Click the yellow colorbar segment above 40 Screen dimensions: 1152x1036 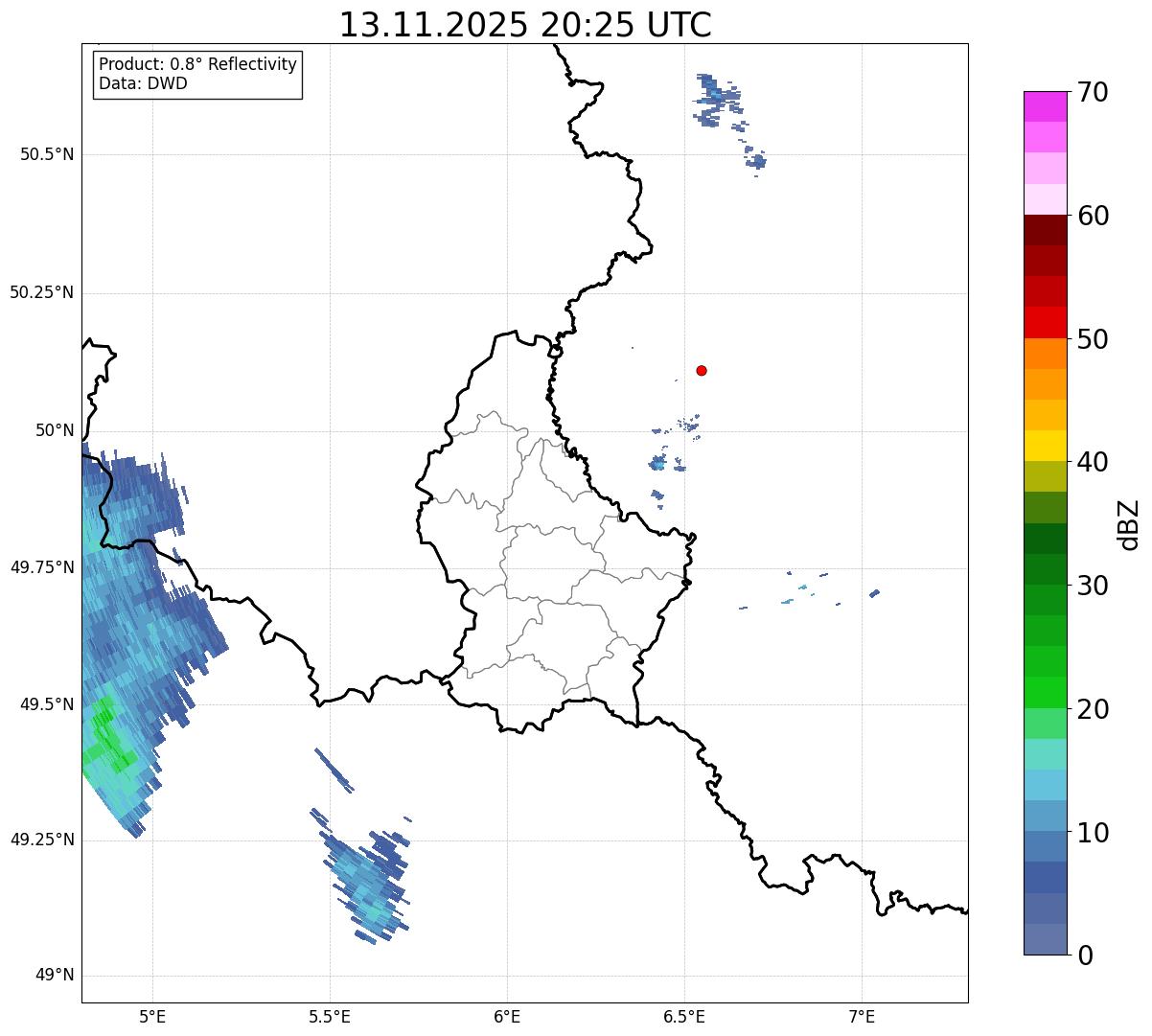click(x=1047, y=447)
